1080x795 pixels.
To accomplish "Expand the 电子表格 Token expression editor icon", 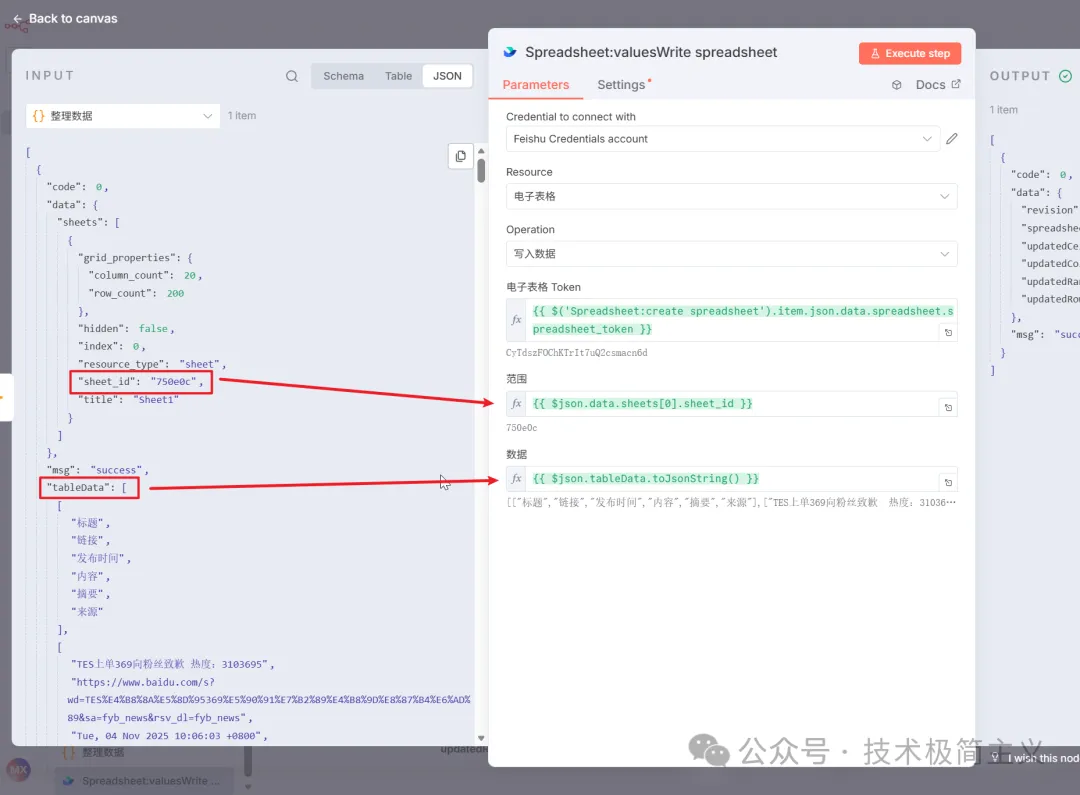I will [948, 333].
